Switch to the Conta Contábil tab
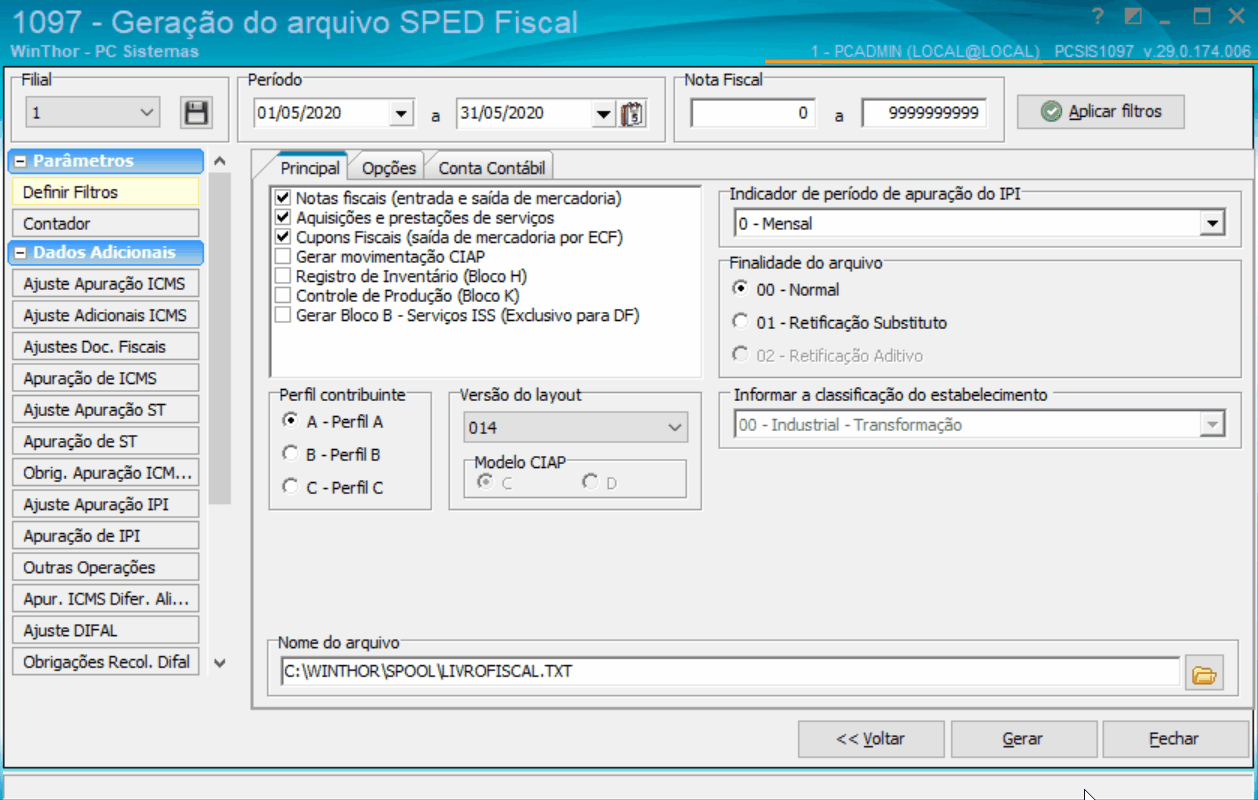The height and width of the screenshot is (800, 1258). pos(492,168)
